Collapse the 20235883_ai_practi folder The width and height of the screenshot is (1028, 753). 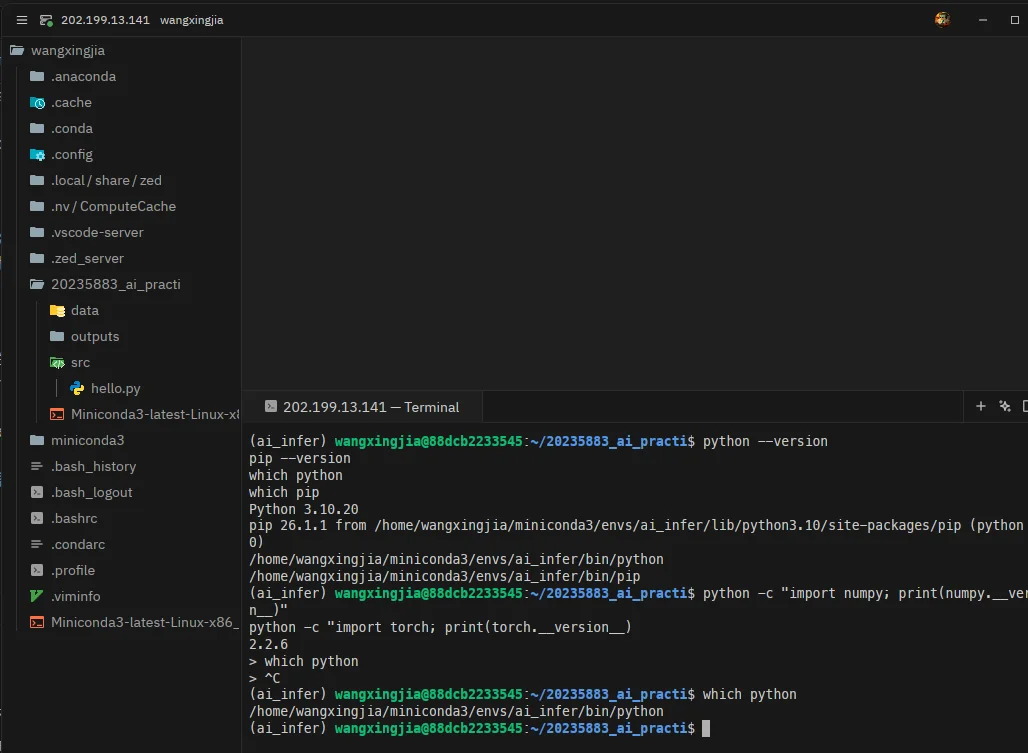click(x=115, y=284)
